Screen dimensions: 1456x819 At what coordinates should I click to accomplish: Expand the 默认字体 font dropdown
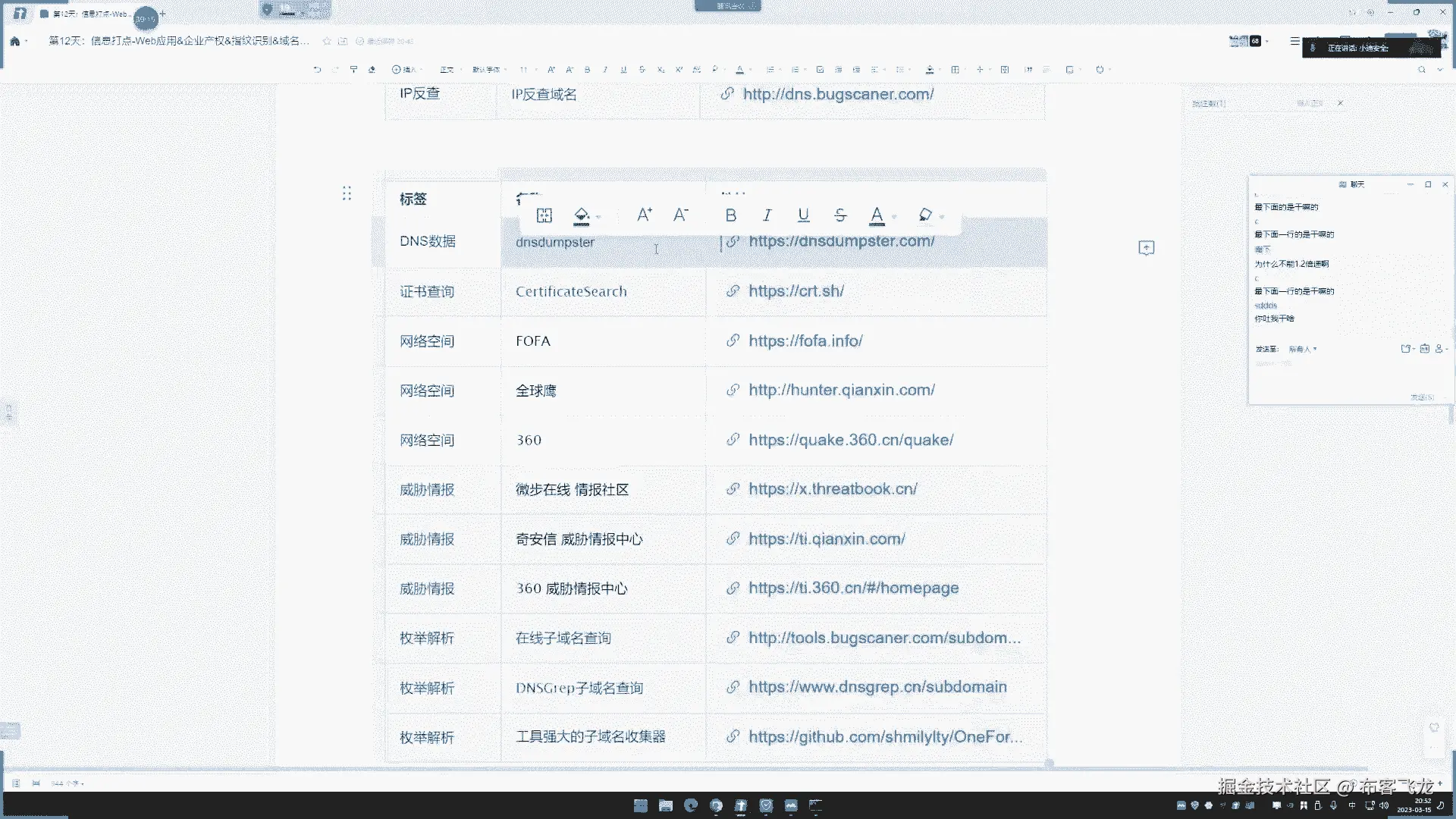[x=488, y=70]
